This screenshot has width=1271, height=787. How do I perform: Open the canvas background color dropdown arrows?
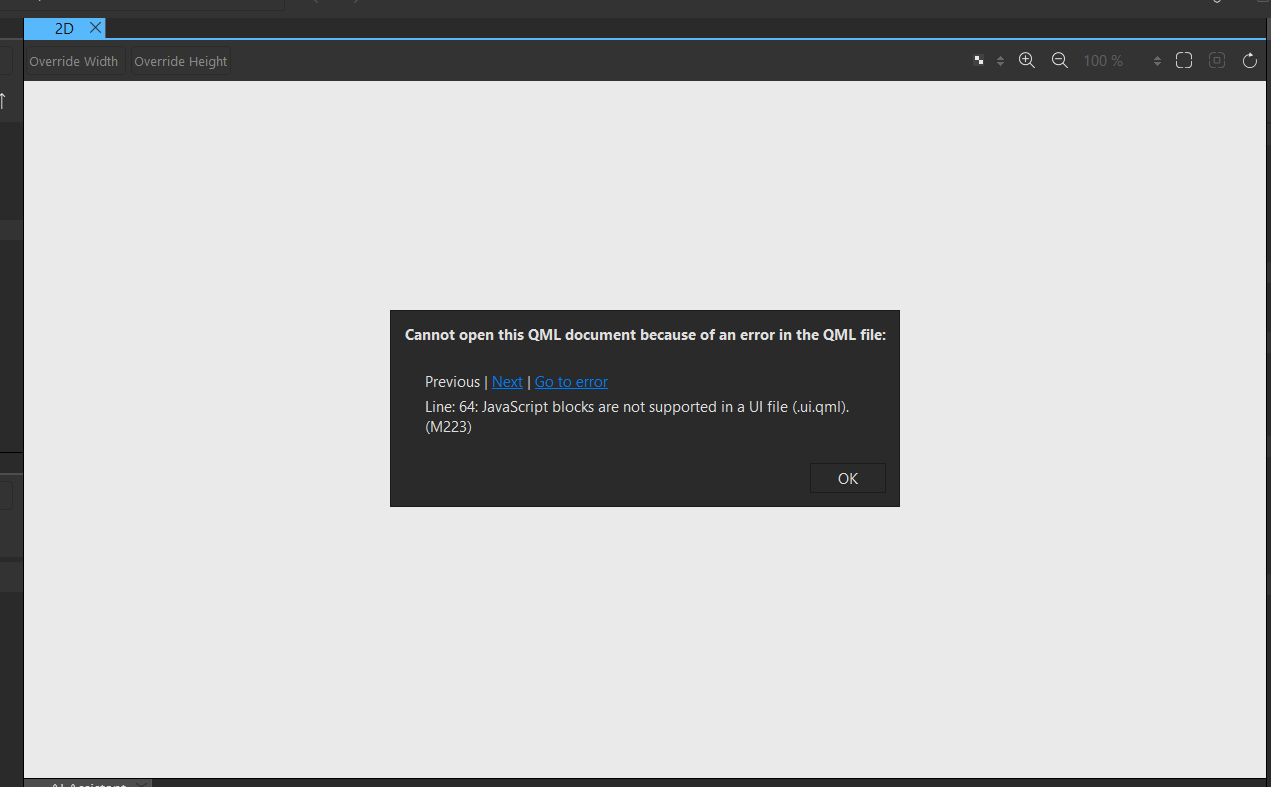[x=1000, y=61]
